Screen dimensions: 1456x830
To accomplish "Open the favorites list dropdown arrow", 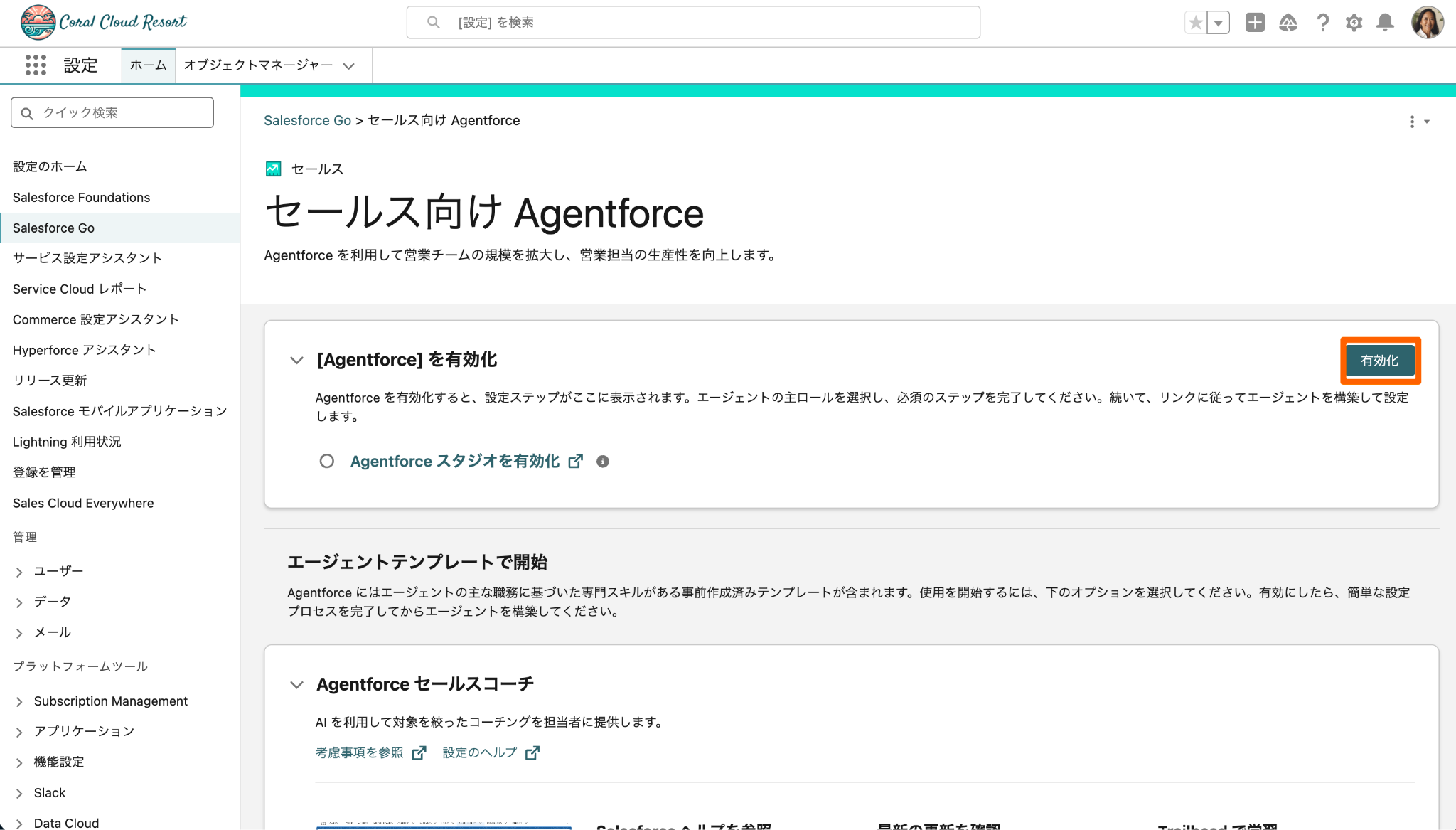I will [1219, 23].
